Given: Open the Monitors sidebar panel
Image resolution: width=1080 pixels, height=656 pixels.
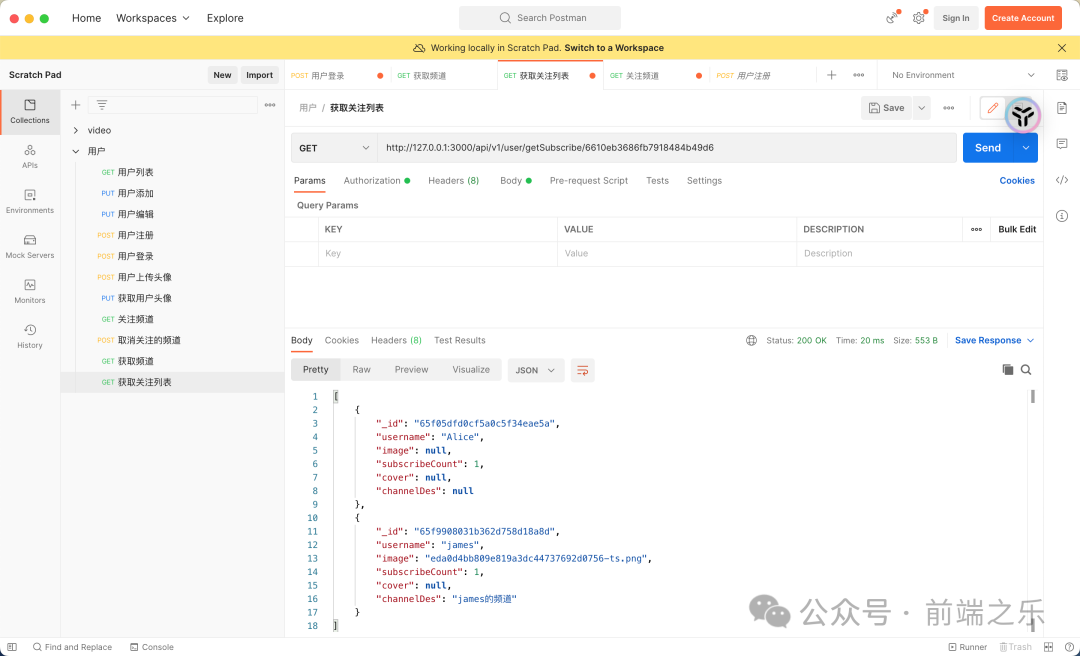Looking at the screenshot, I should coord(30,291).
